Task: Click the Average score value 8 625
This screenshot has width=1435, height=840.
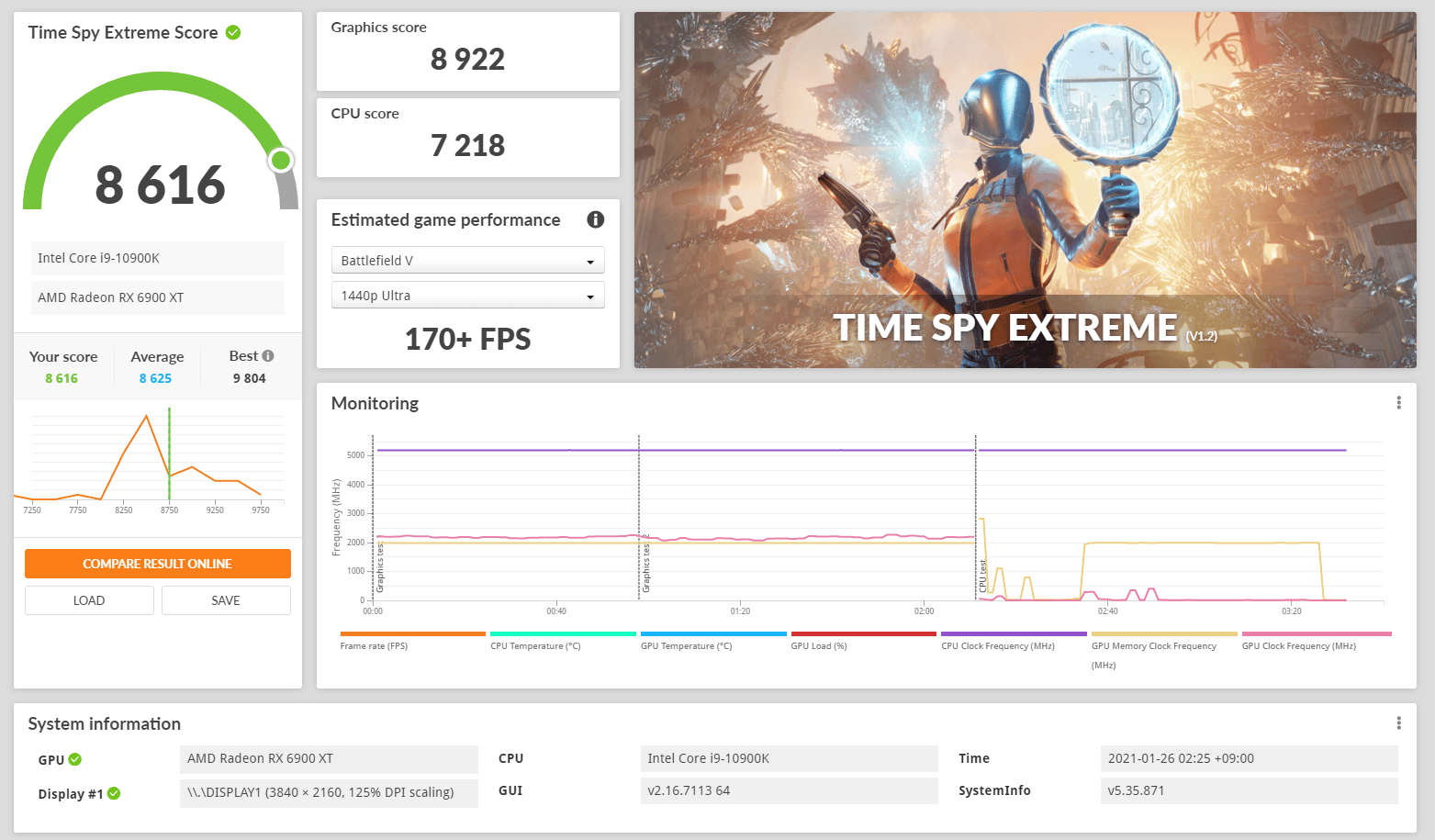Action: click(155, 378)
